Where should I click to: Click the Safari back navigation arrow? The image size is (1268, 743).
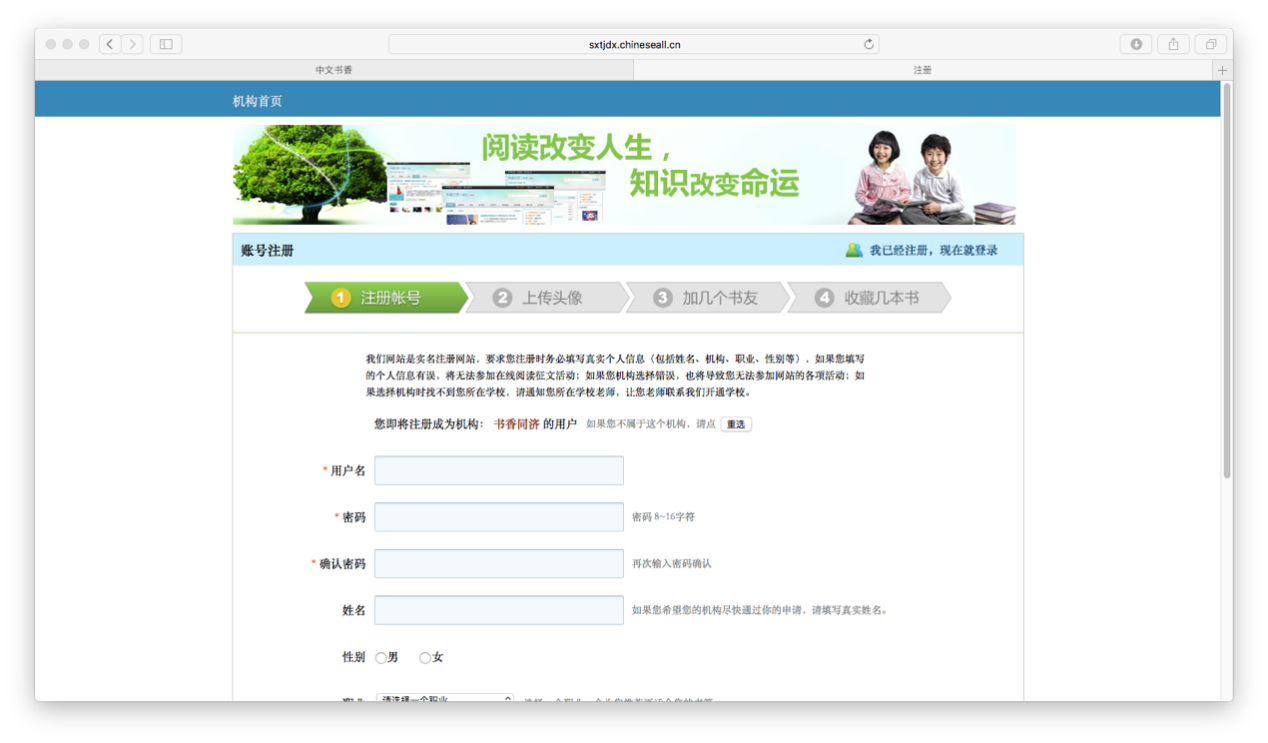[110, 44]
